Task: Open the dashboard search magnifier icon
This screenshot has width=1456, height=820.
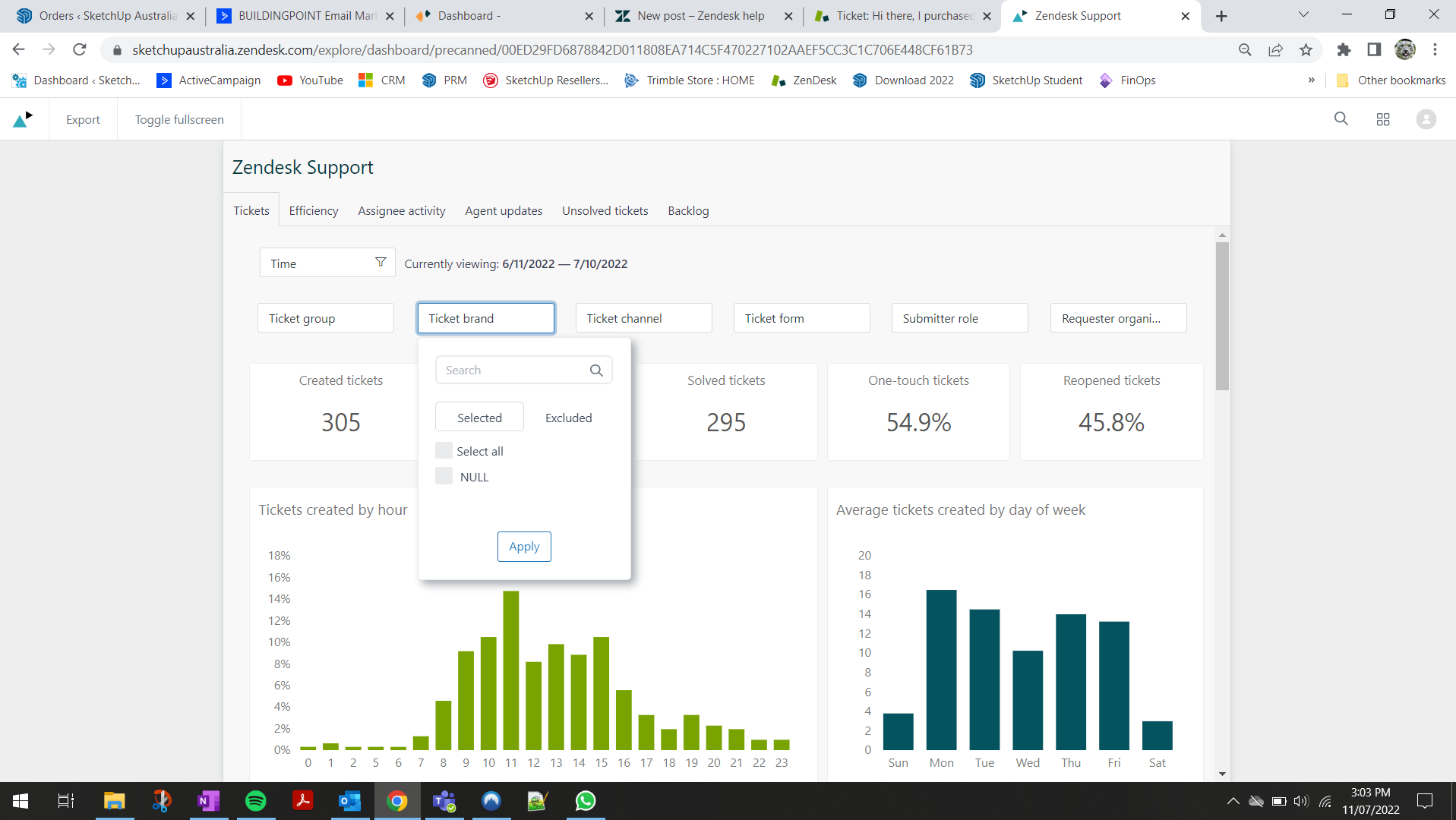Action: [x=1341, y=119]
